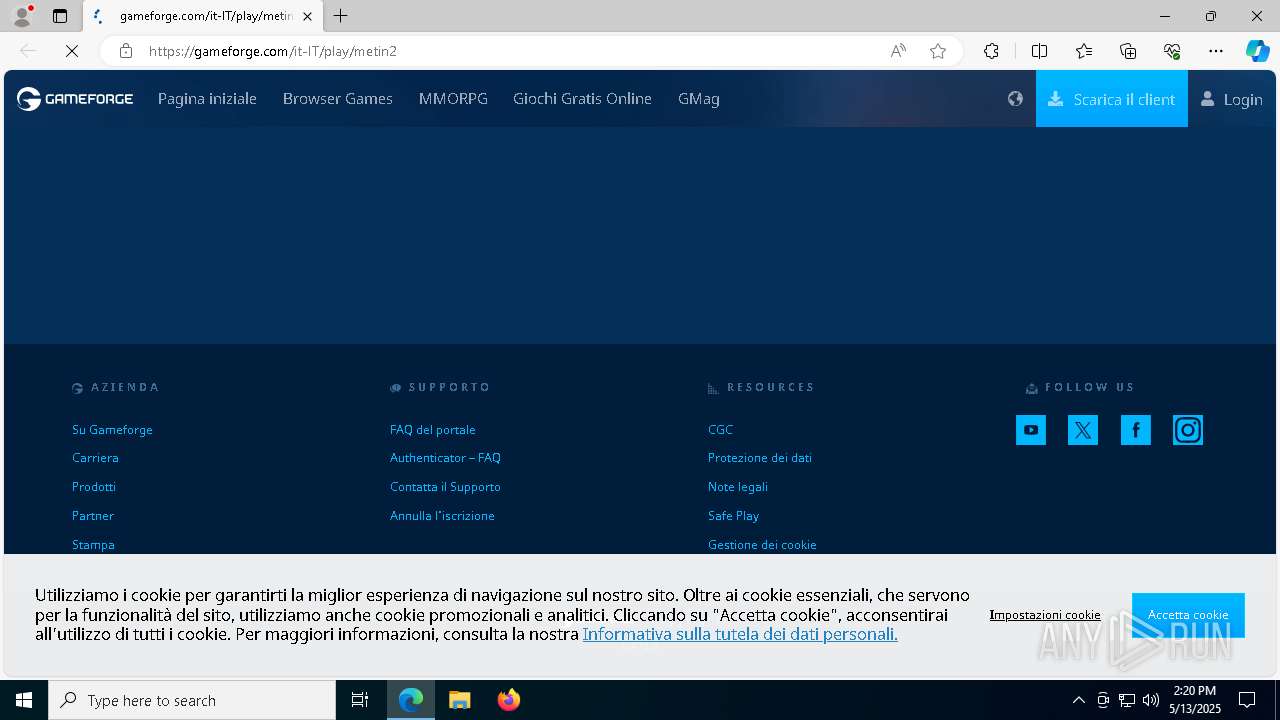Image resolution: width=1280 pixels, height=720 pixels.
Task: Accept cookies with Accetta cookie
Action: [1188, 615]
